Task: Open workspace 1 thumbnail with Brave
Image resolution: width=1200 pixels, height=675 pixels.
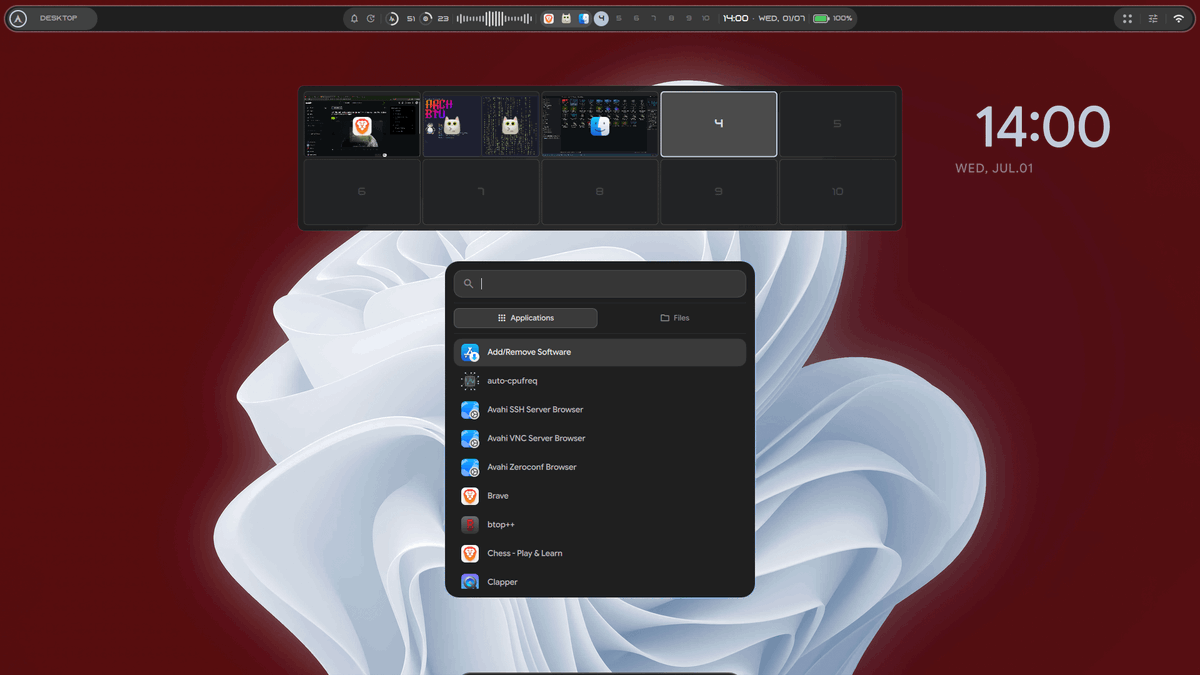Action: click(x=362, y=125)
